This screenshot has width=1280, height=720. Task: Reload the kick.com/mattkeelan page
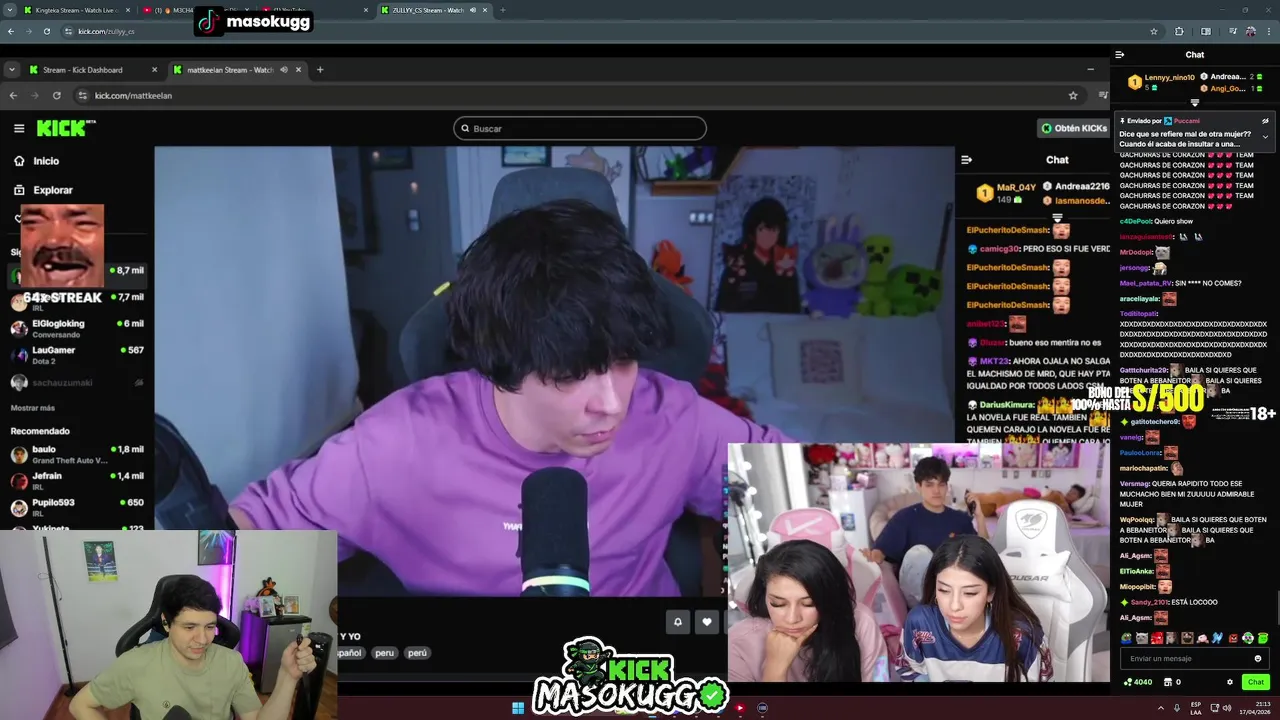(x=56, y=96)
